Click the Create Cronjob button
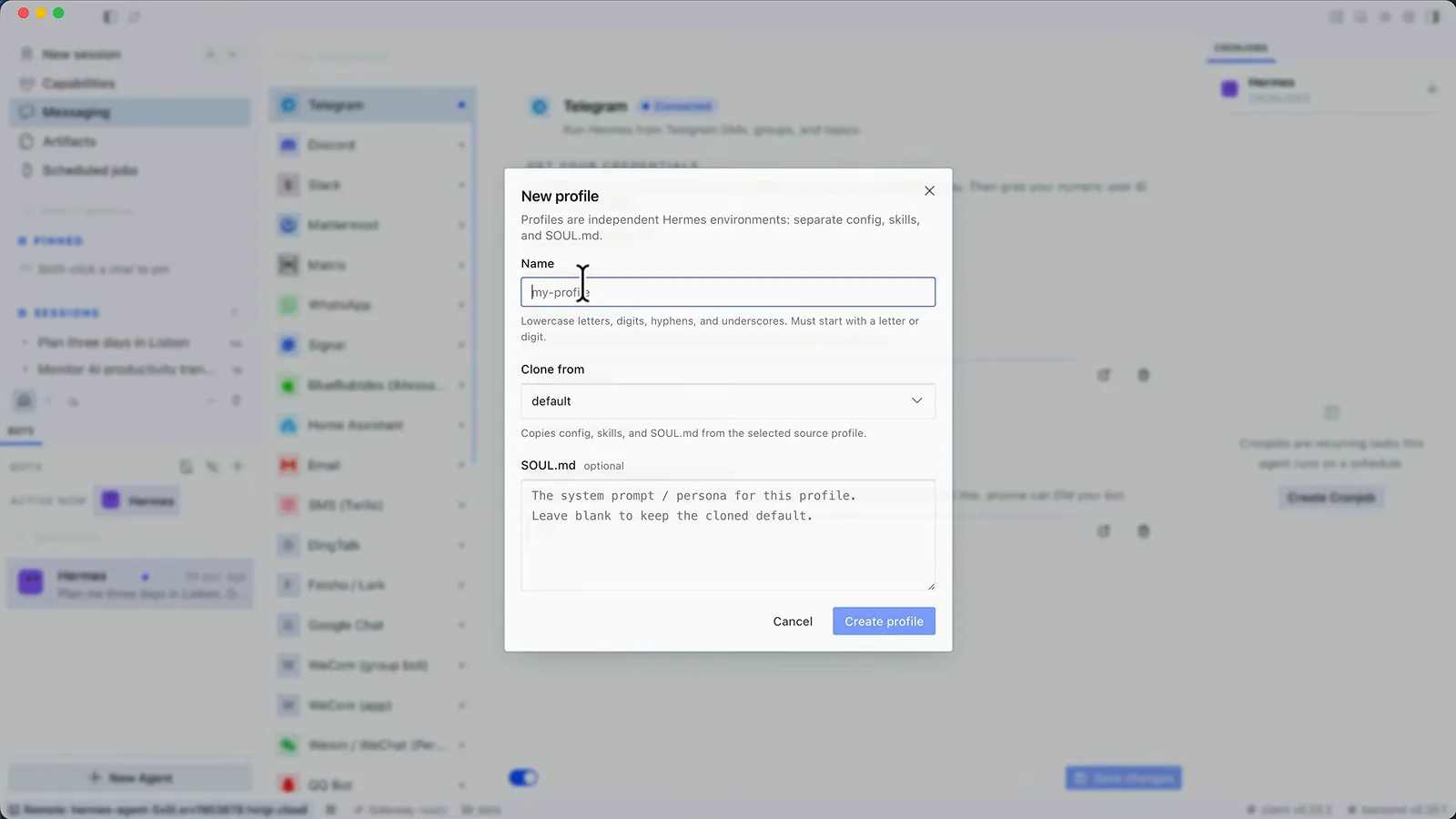This screenshot has height=819, width=1456. point(1331,498)
